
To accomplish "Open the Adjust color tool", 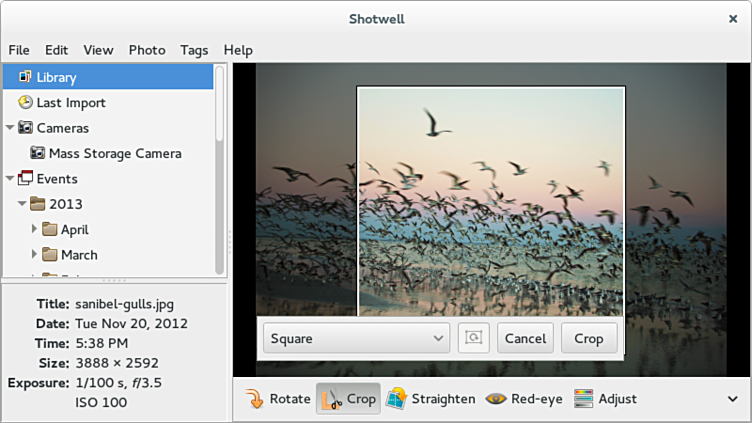I will click(x=583, y=399).
